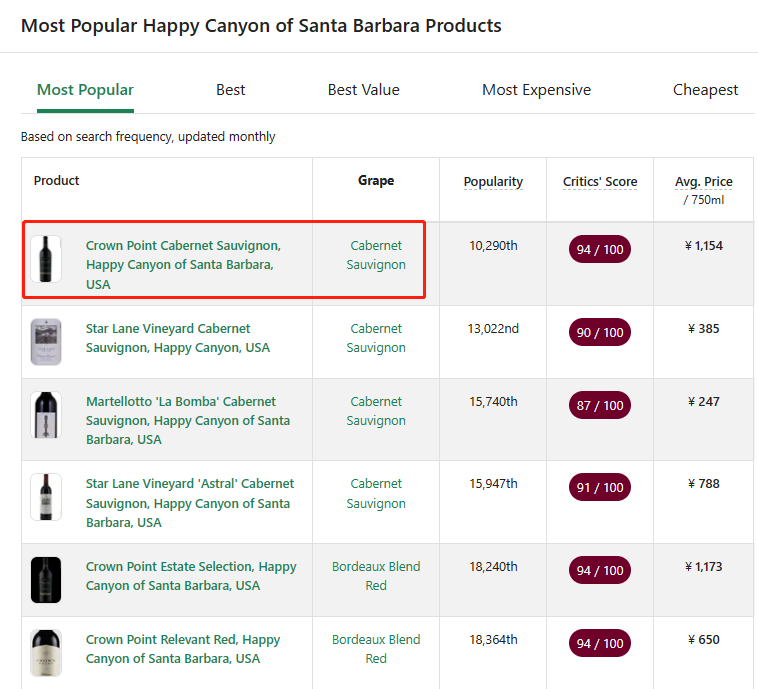Click the 18,364th popularity value
The width and height of the screenshot is (758, 689).
click(x=493, y=640)
